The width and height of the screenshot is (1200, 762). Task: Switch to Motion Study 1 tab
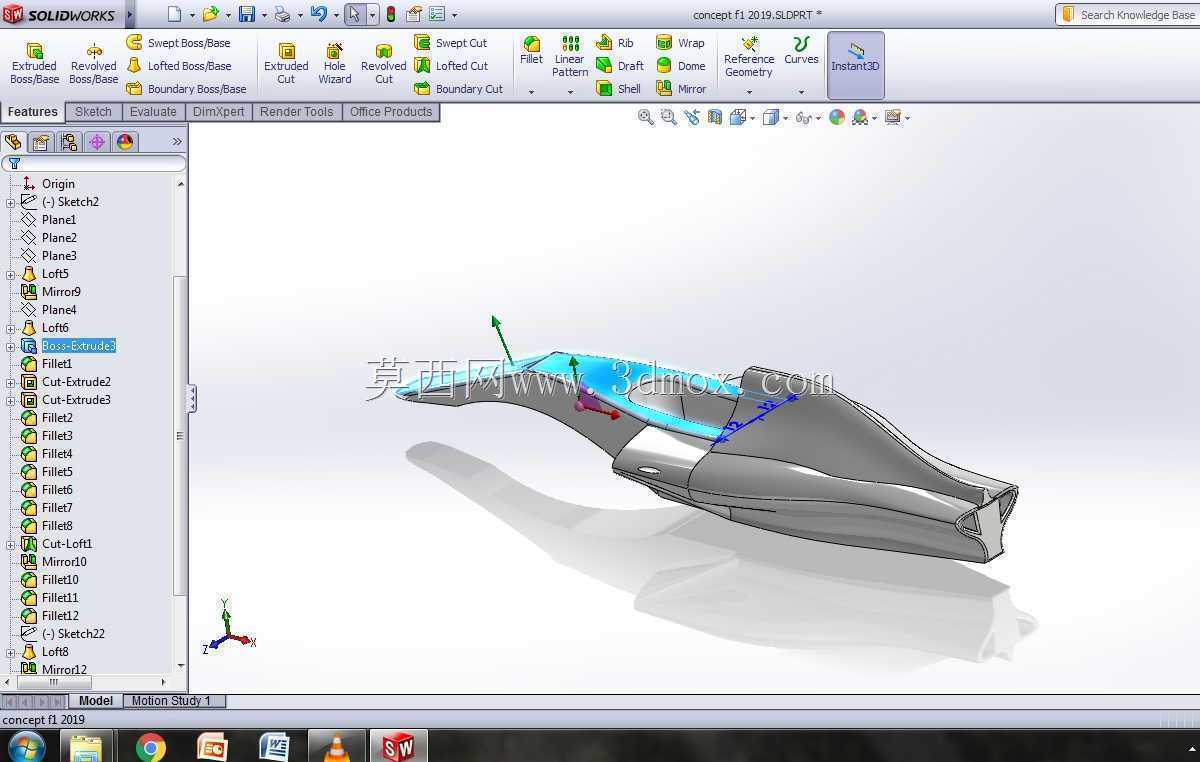pyautogui.click(x=171, y=701)
